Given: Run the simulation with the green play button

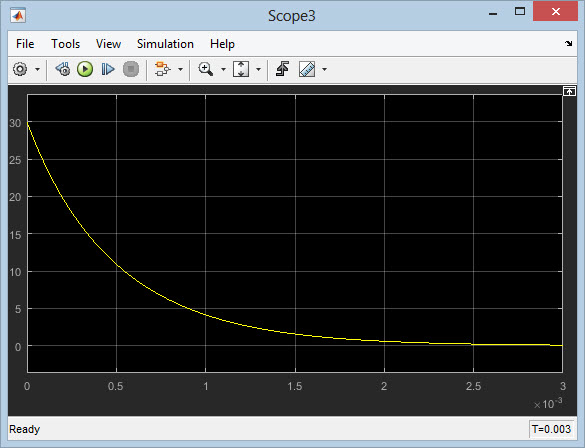Looking at the screenshot, I should (x=85, y=69).
